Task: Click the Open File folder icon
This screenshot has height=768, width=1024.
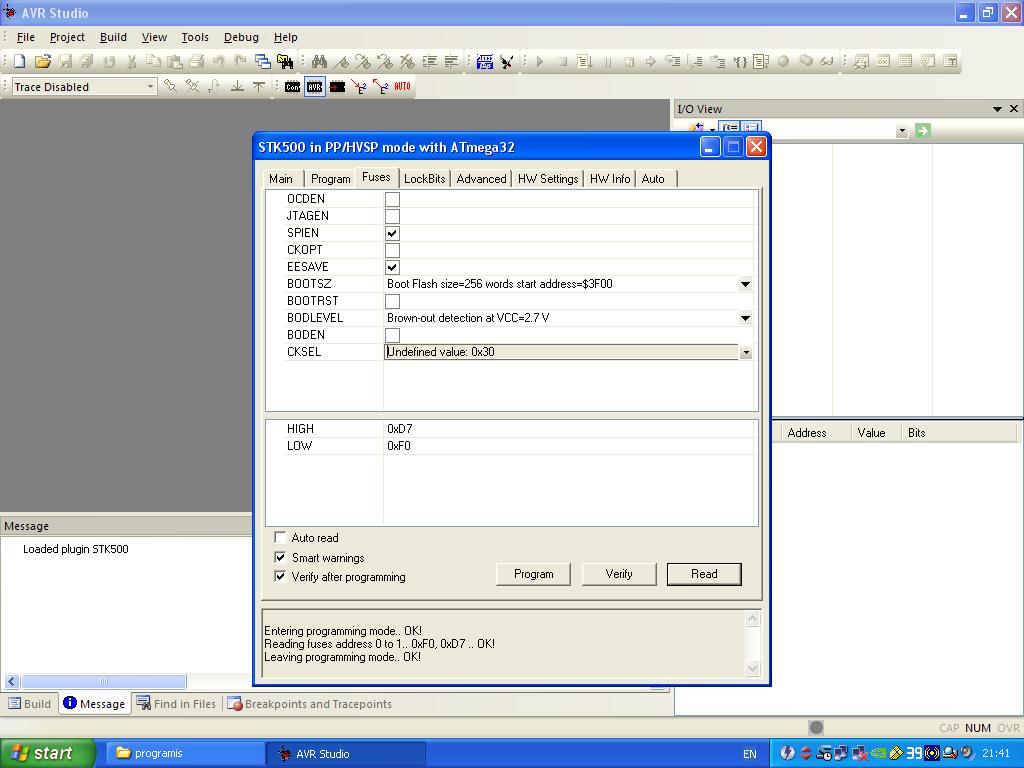Action: point(42,61)
